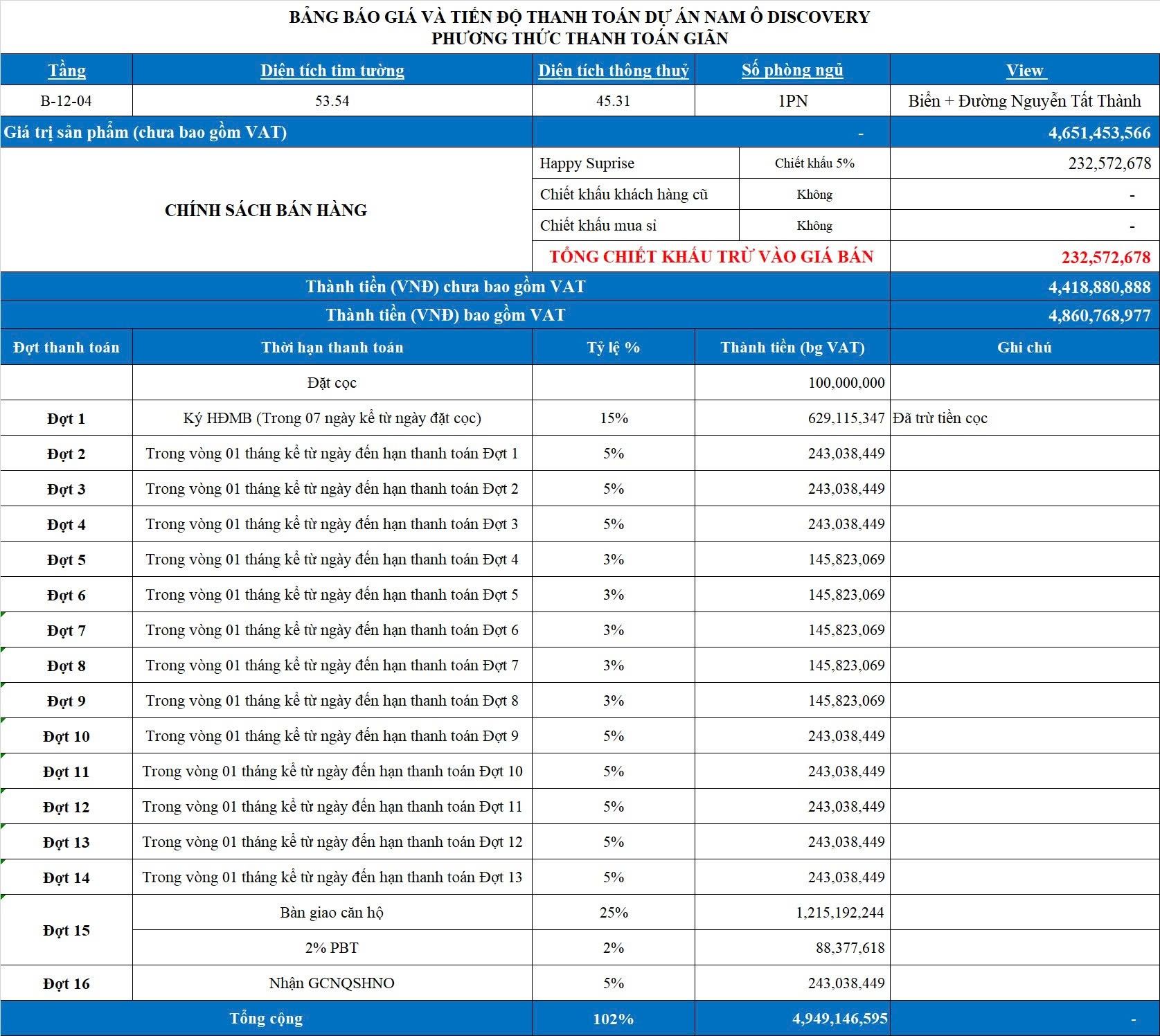Select the 'Đợt 13' row label
The width and height of the screenshot is (1160, 1036).
point(66,842)
